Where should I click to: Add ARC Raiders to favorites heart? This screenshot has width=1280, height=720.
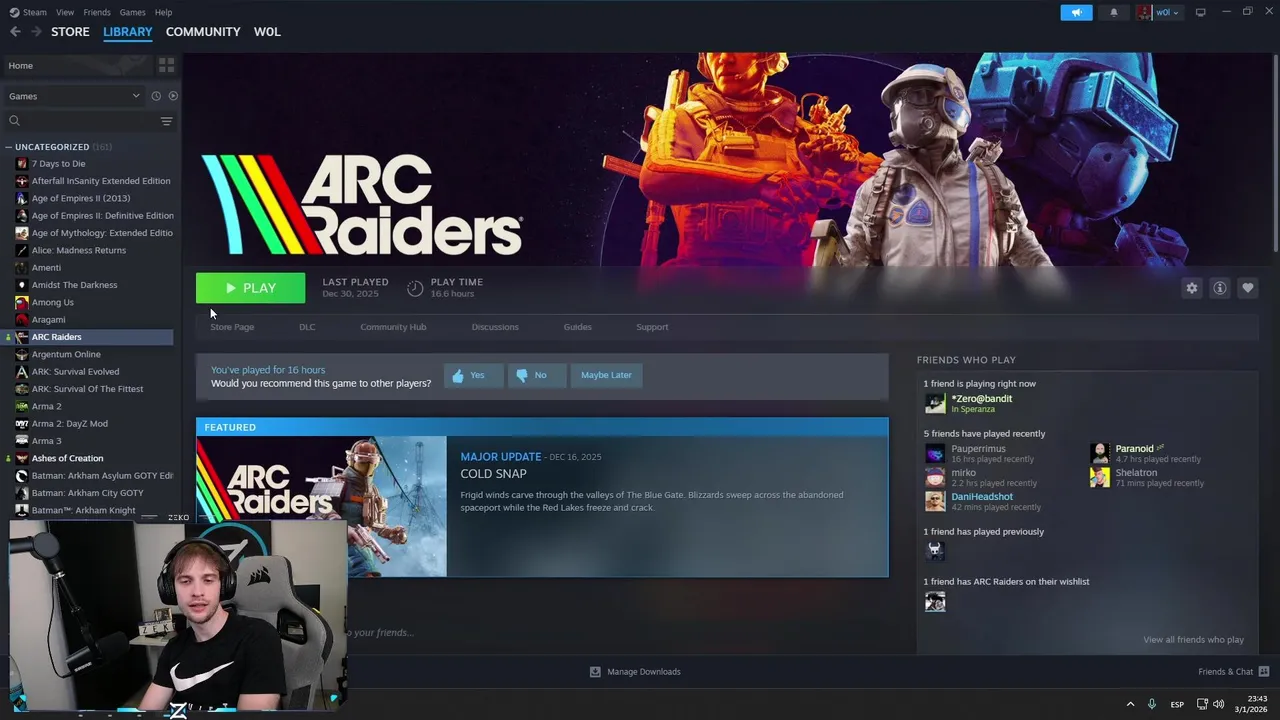(1248, 288)
